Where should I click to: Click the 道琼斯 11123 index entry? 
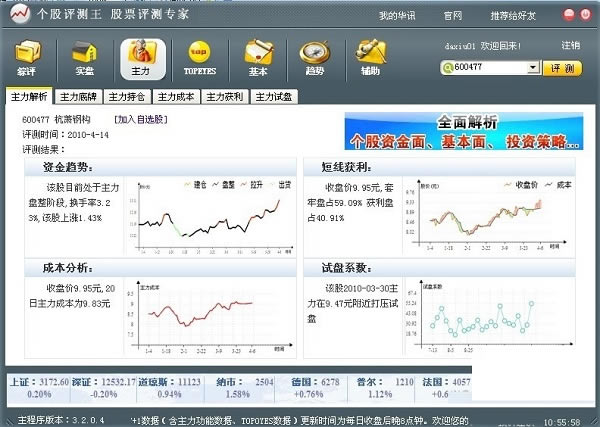coord(170,388)
